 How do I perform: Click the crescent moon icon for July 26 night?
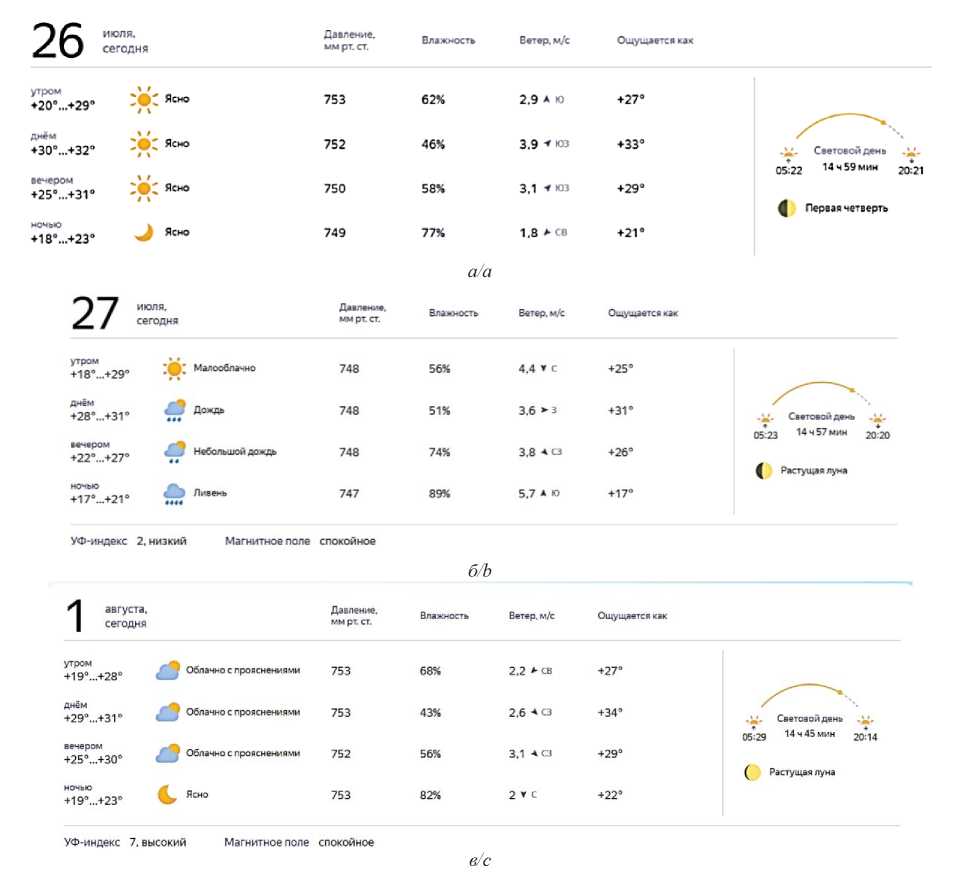tap(144, 232)
